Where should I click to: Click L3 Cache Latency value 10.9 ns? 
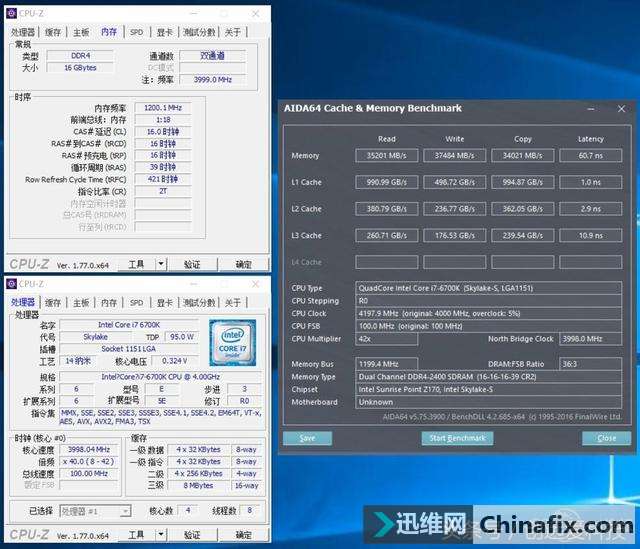(x=591, y=236)
